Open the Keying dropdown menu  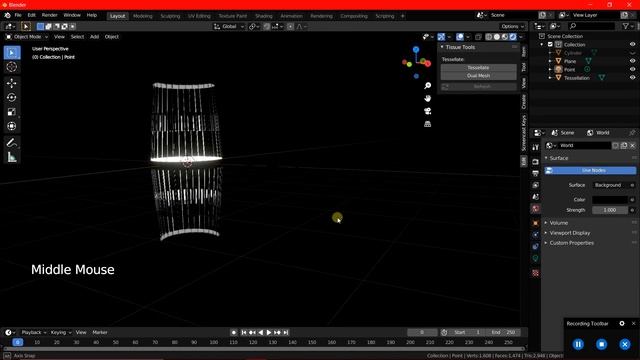click(61, 333)
